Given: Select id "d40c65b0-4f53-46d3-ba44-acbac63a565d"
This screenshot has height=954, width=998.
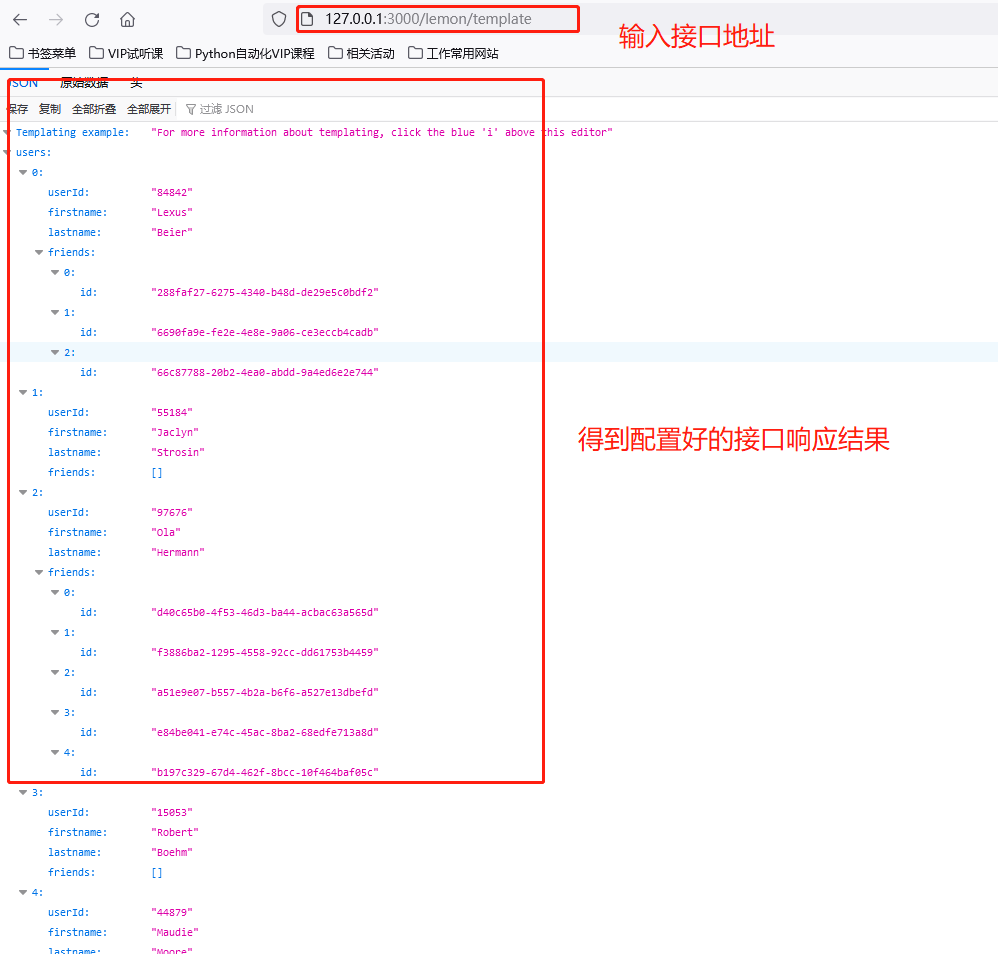Looking at the screenshot, I should [265, 613].
